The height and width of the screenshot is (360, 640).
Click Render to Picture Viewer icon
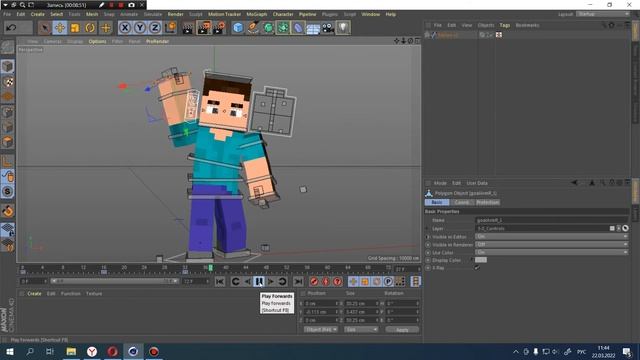click(203, 28)
